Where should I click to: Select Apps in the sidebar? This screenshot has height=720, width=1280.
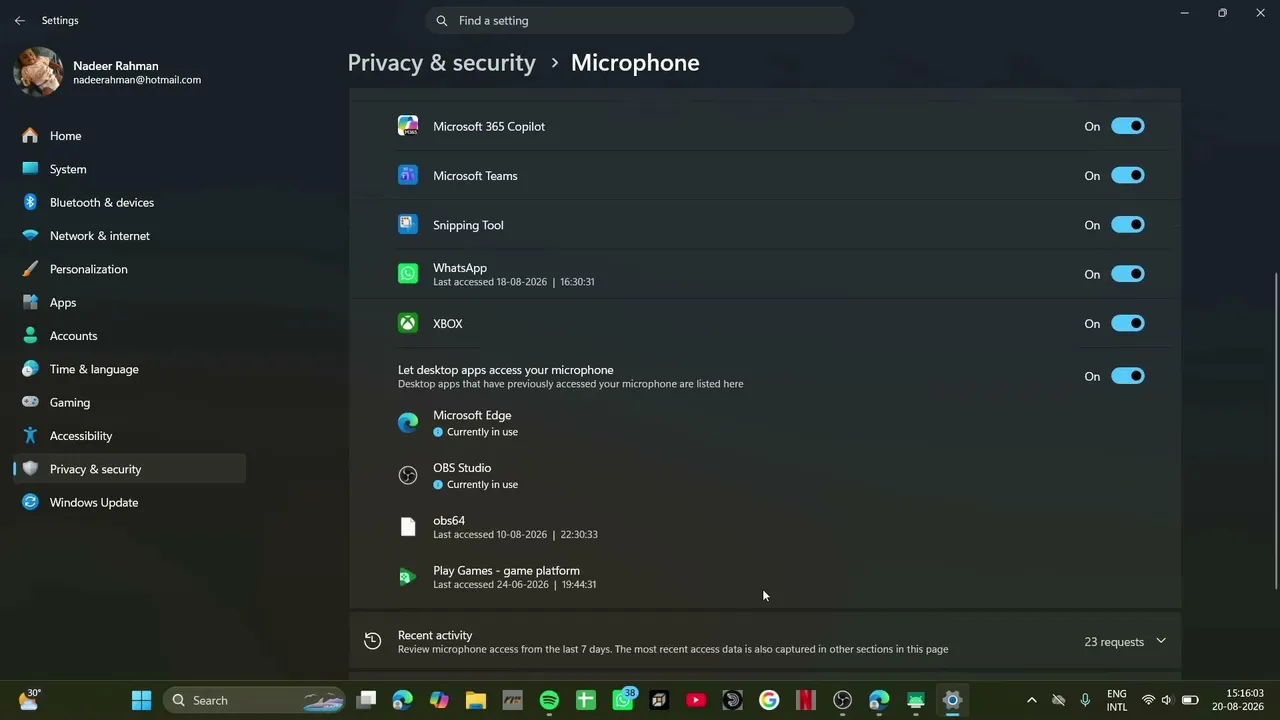click(x=129, y=302)
